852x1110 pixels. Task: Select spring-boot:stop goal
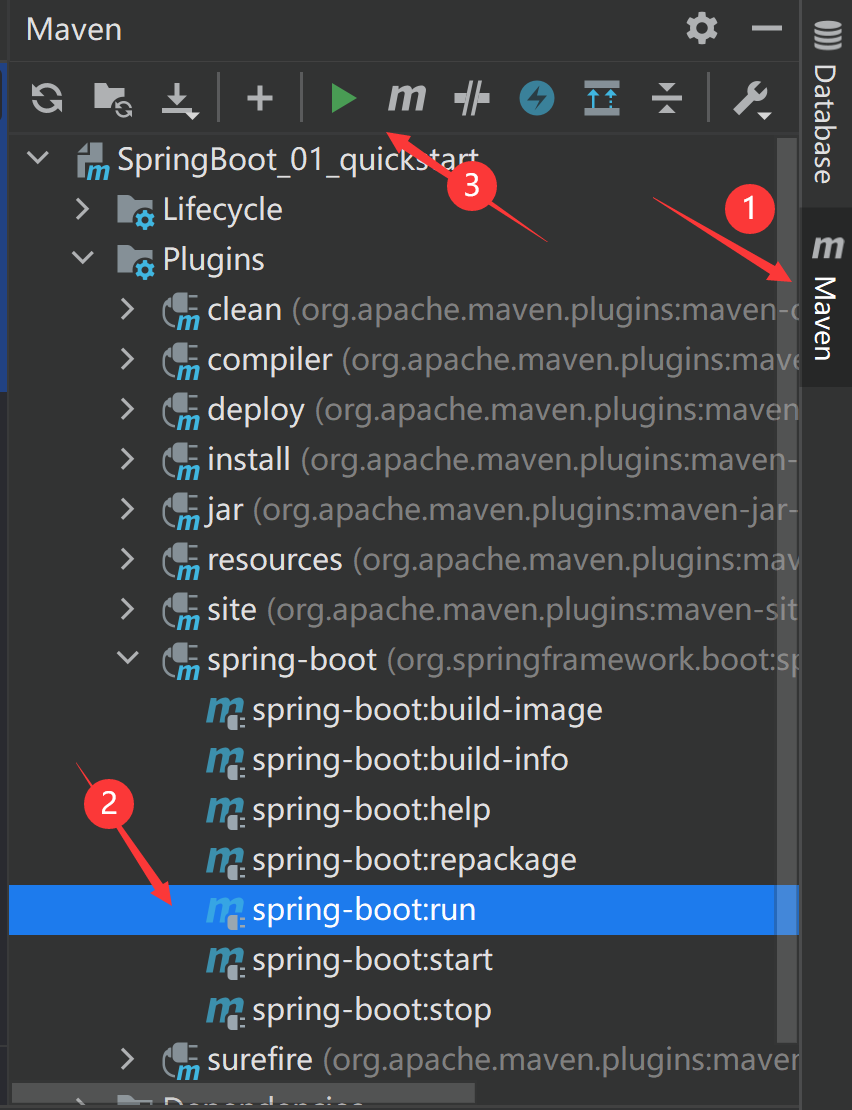tap(403, 1010)
